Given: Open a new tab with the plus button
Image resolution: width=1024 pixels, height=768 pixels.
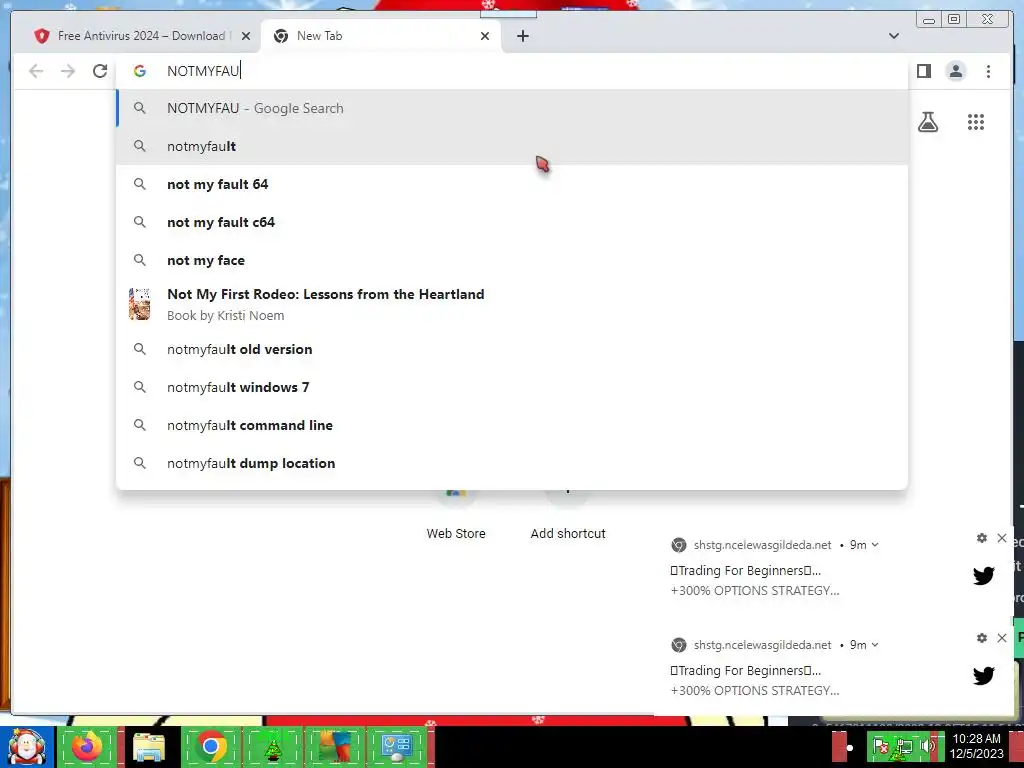Looking at the screenshot, I should click(x=522, y=36).
